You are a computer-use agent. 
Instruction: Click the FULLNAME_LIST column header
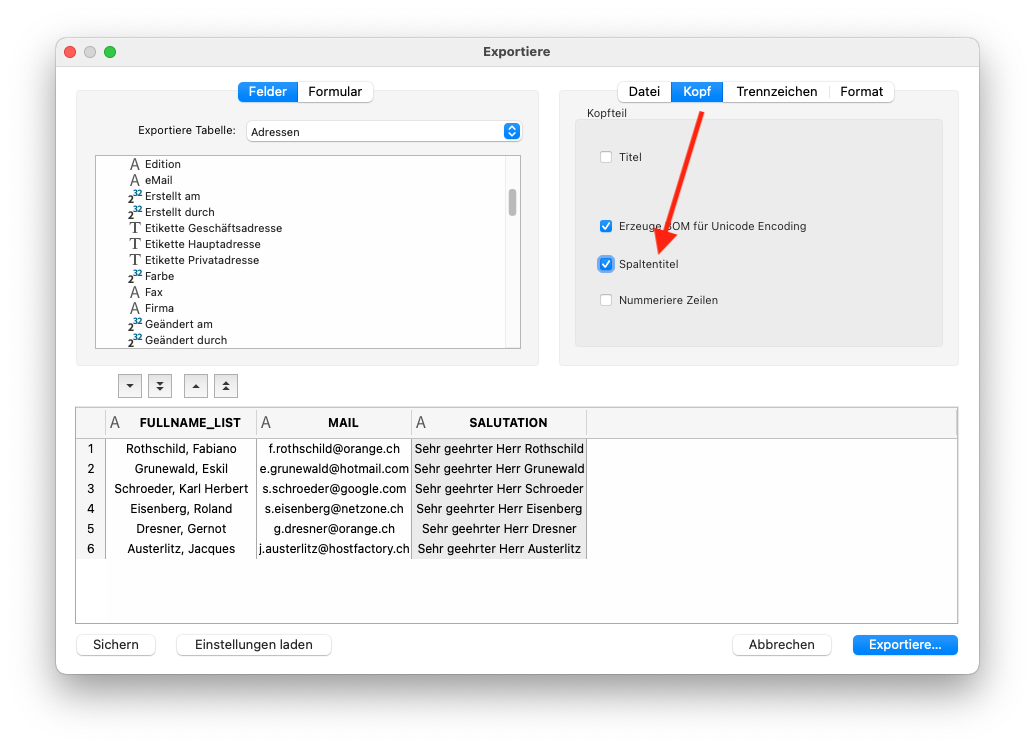[181, 423]
